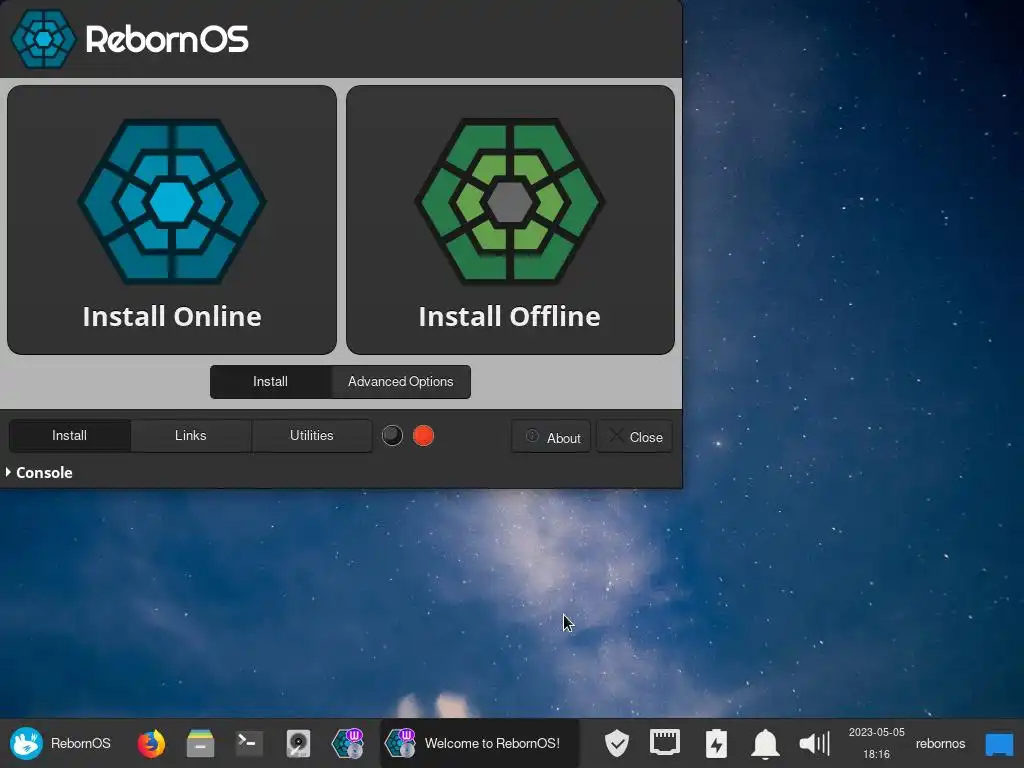
Task: Open the calendar from the 2023-05-05 clock
Action: [x=876, y=743]
